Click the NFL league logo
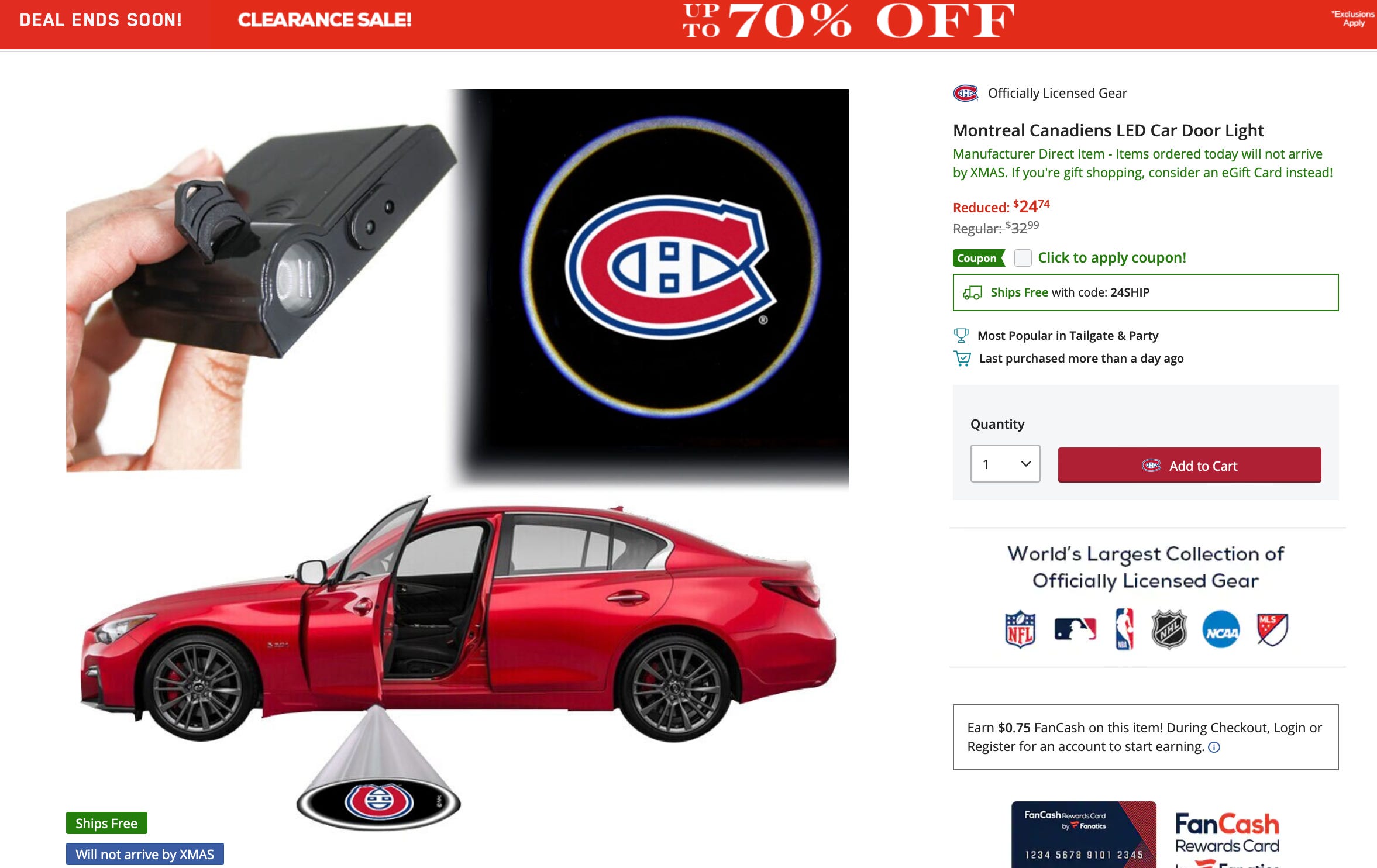The height and width of the screenshot is (868, 1377). pos(1020,629)
